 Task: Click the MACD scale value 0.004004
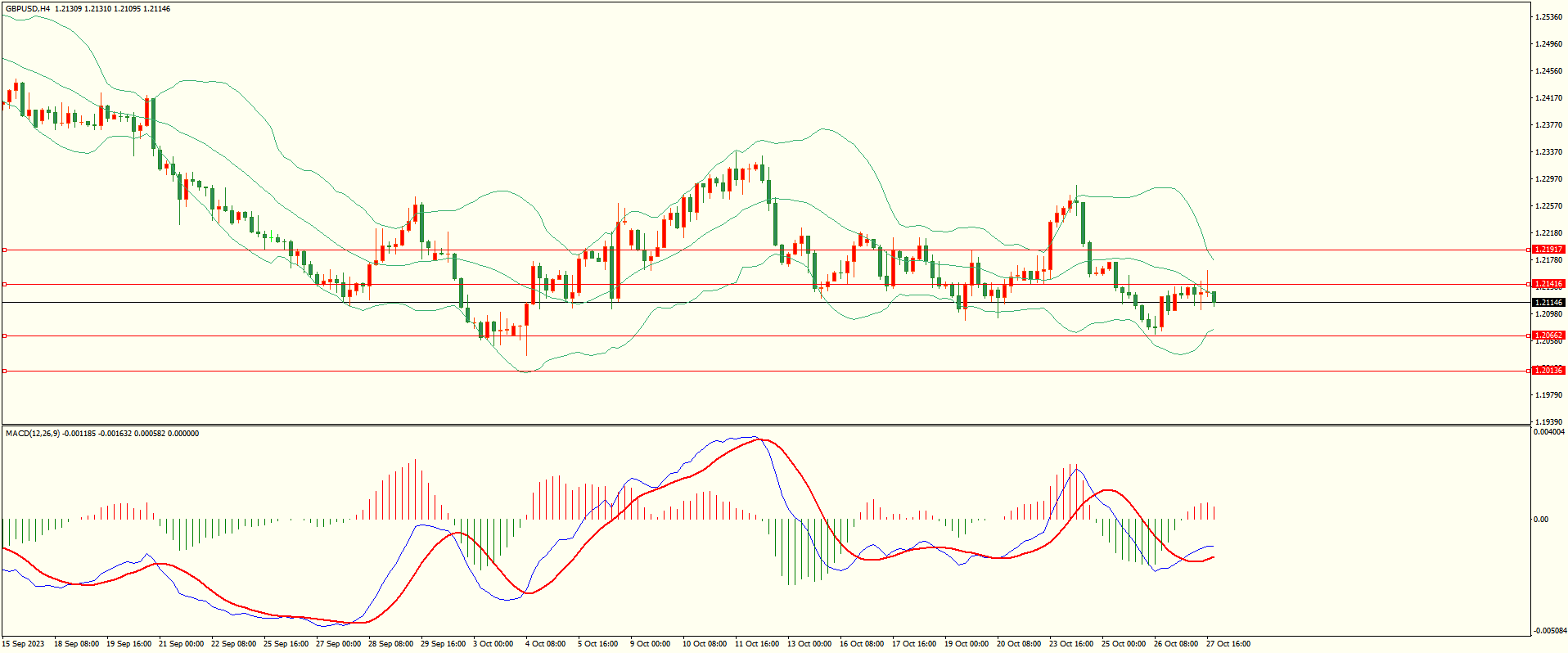coord(1549,431)
